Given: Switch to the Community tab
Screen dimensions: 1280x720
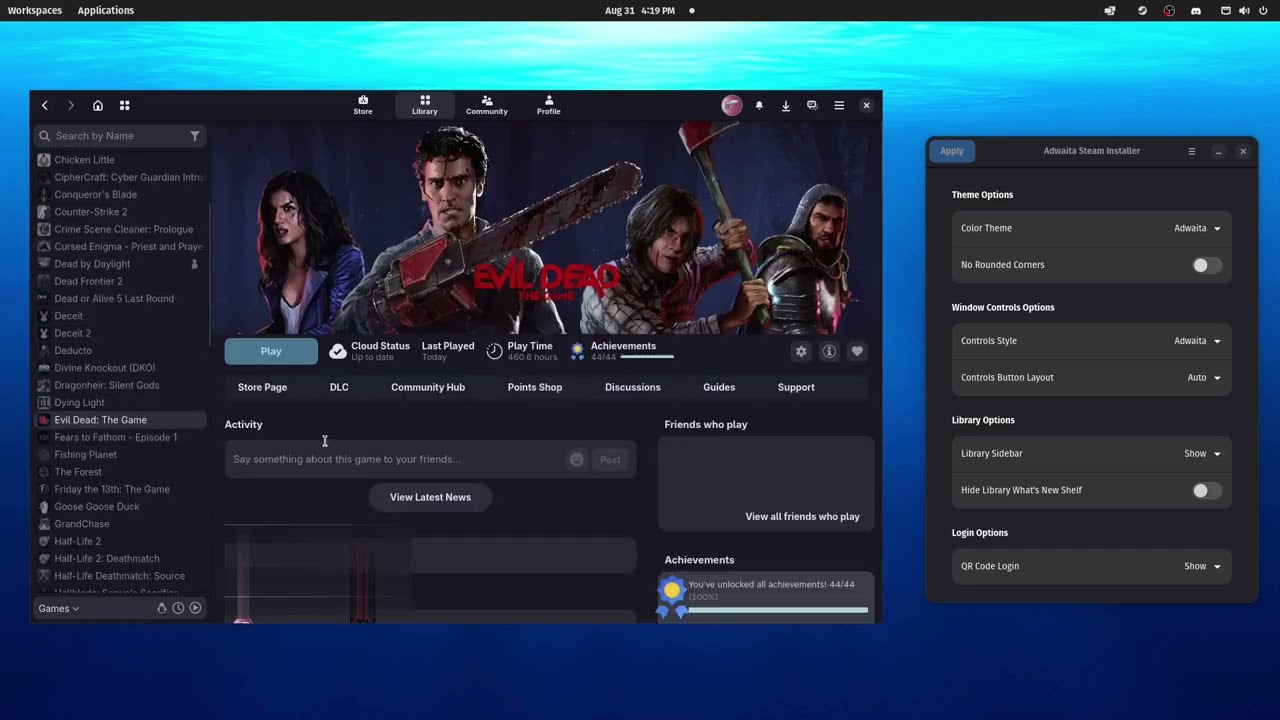Looking at the screenshot, I should [487, 105].
